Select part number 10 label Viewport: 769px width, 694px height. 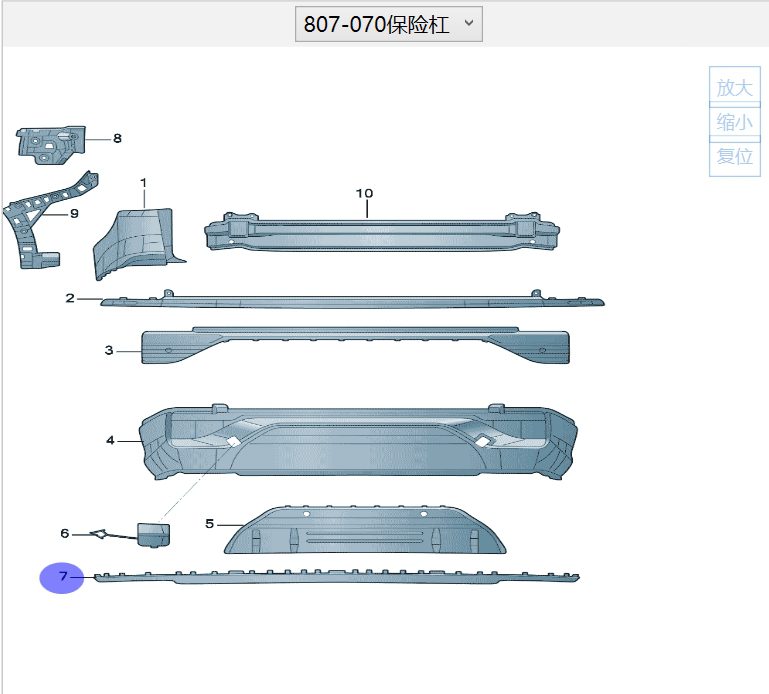tap(364, 193)
